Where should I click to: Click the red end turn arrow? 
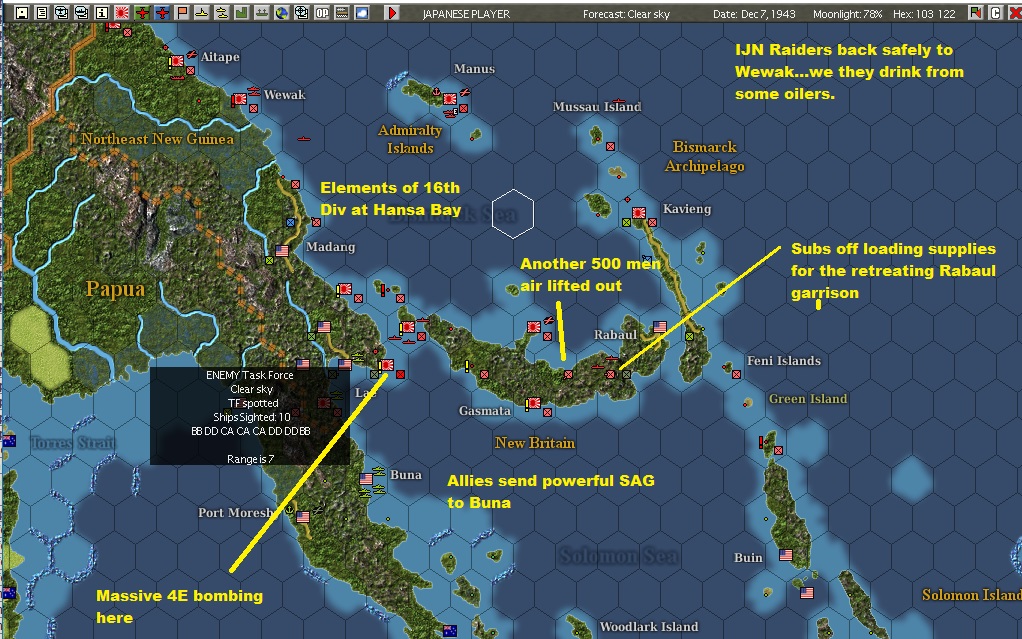[392, 12]
